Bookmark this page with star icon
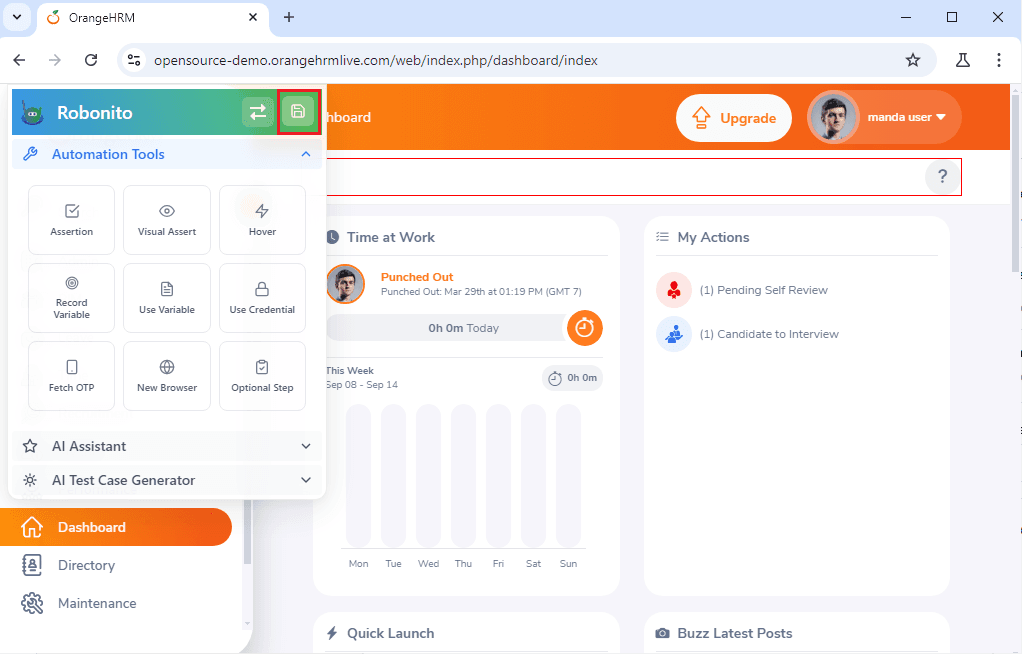The height and width of the screenshot is (654, 1022). tap(912, 60)
